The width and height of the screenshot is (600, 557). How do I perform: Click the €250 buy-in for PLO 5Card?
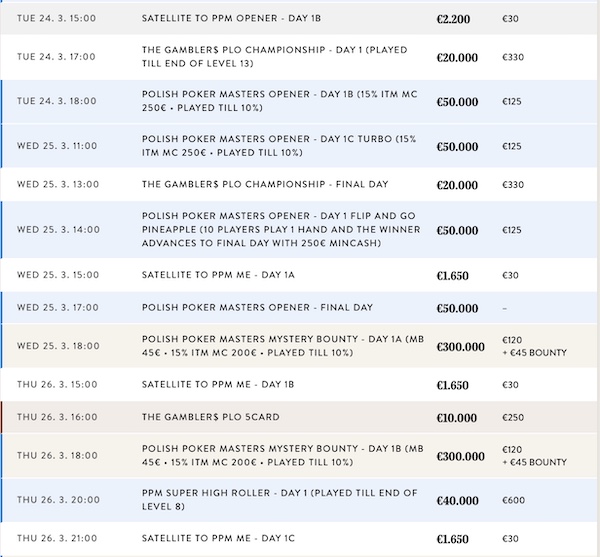coord(513,417)
